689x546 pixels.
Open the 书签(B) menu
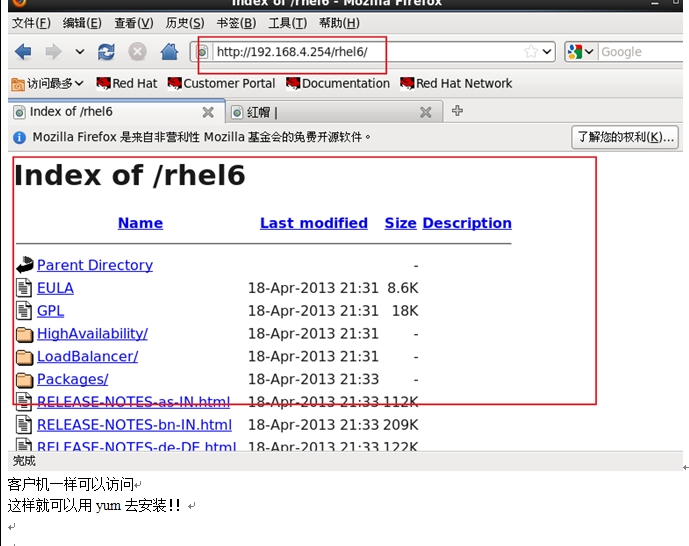236,23
